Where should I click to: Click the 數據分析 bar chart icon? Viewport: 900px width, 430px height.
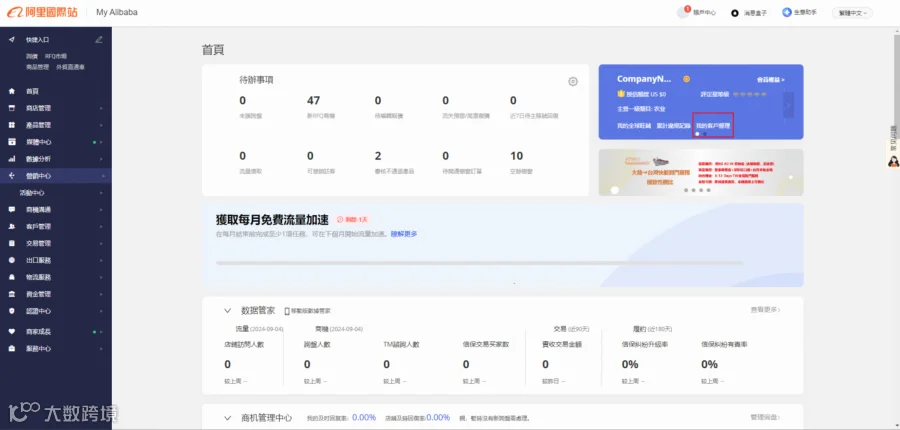point(12,159)
